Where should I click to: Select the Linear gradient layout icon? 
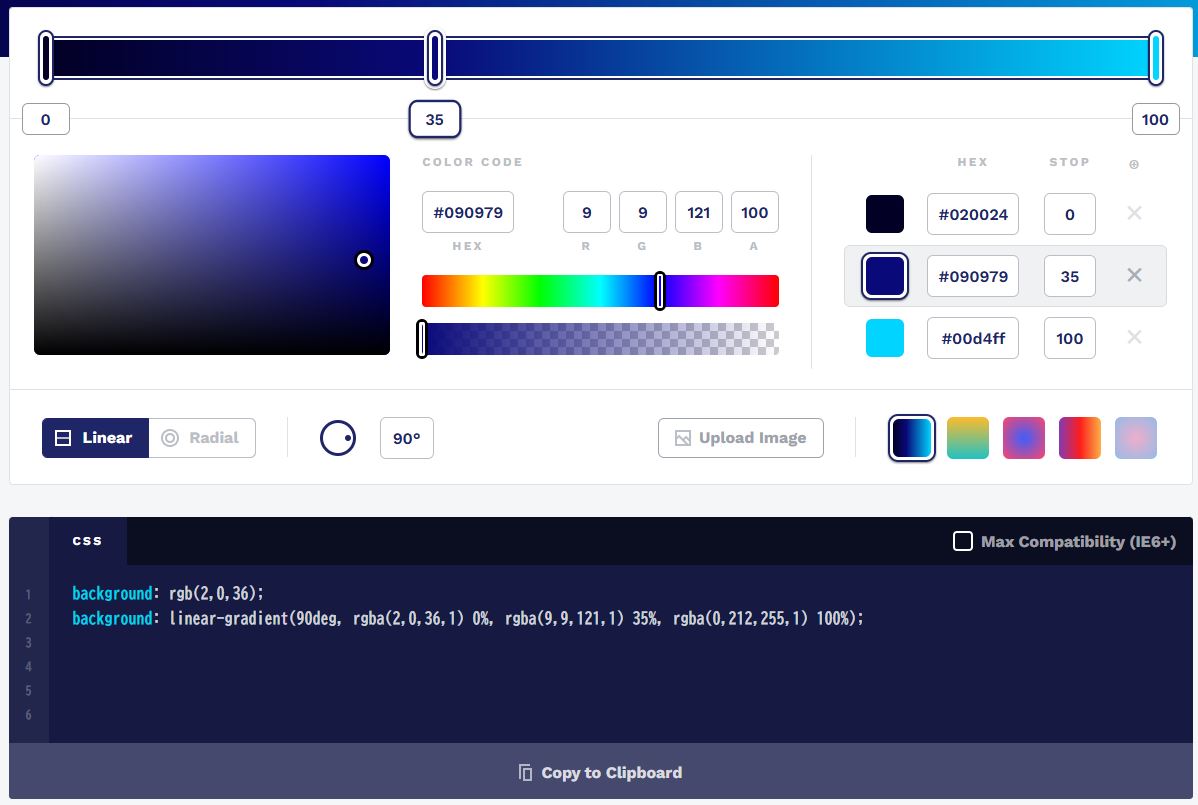63,437
